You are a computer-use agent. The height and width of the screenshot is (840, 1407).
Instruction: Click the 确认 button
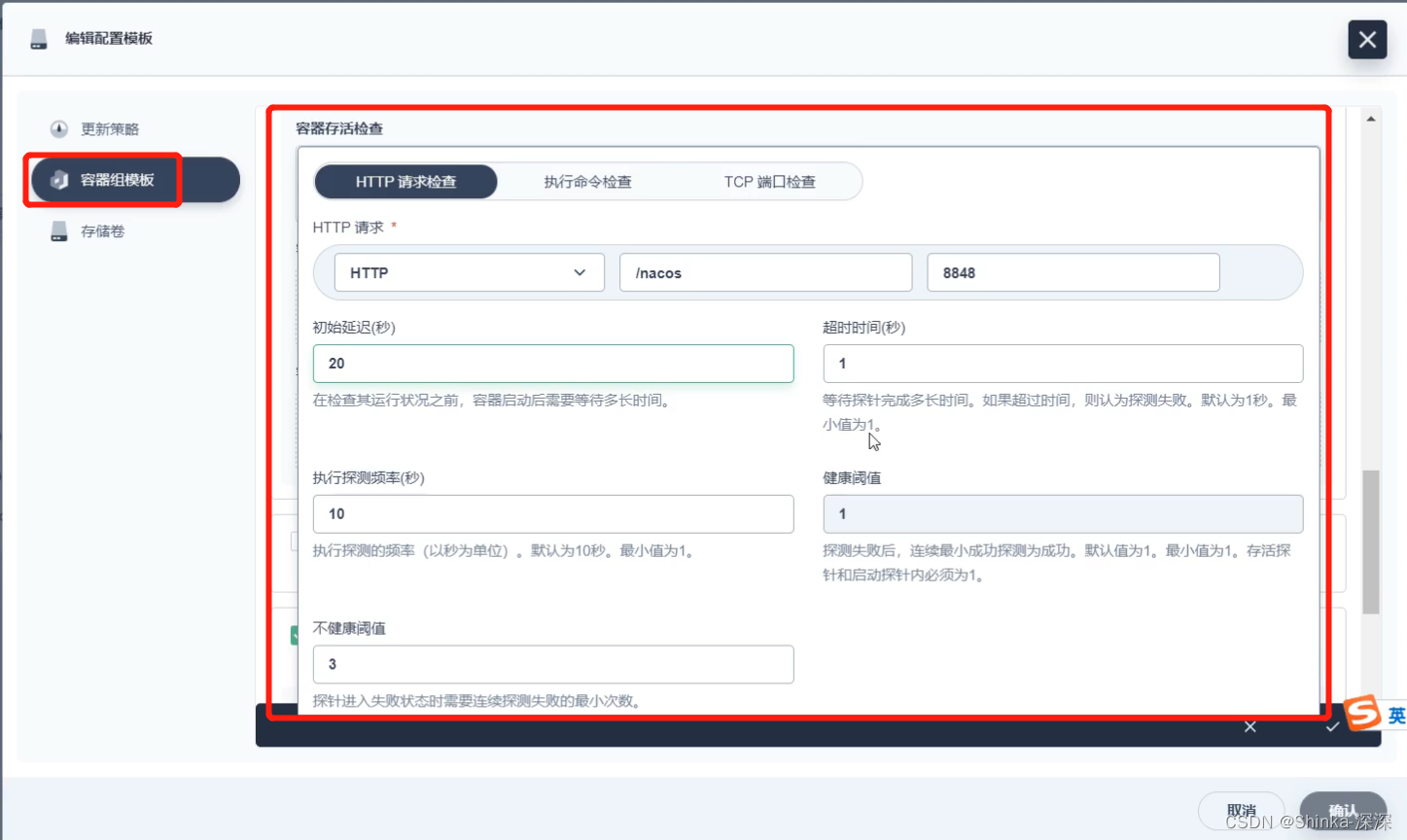[x=1343, y=811]
